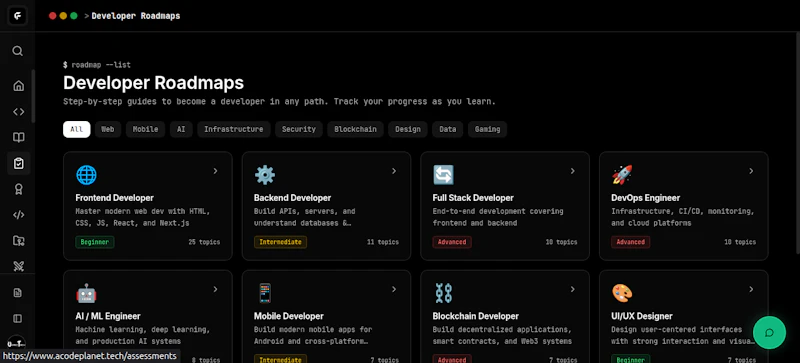800x363 pixels.
Task: Click the app logo at top left
Action: [x=17, y=16]
